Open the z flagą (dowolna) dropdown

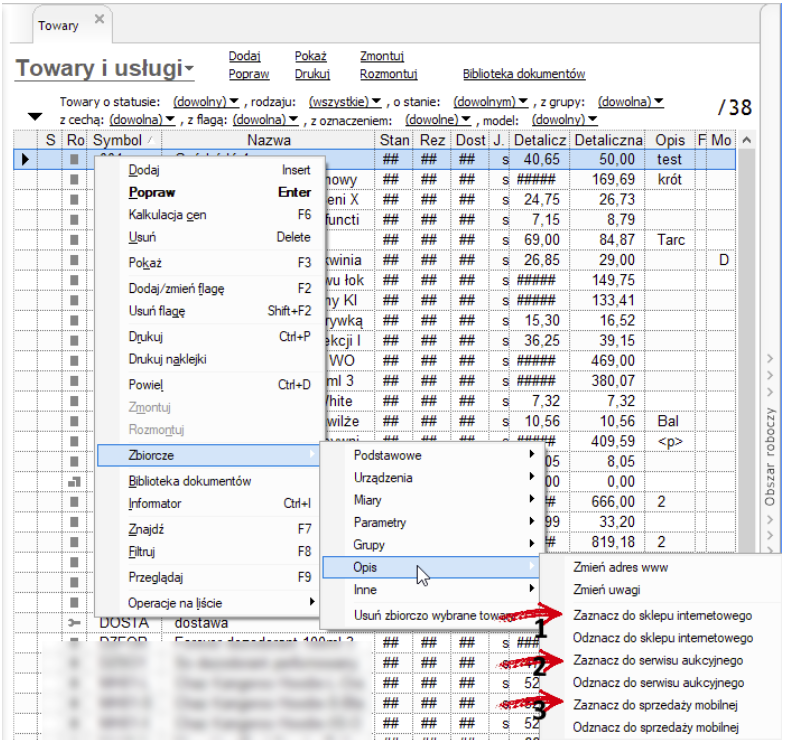tap(265, 120)
